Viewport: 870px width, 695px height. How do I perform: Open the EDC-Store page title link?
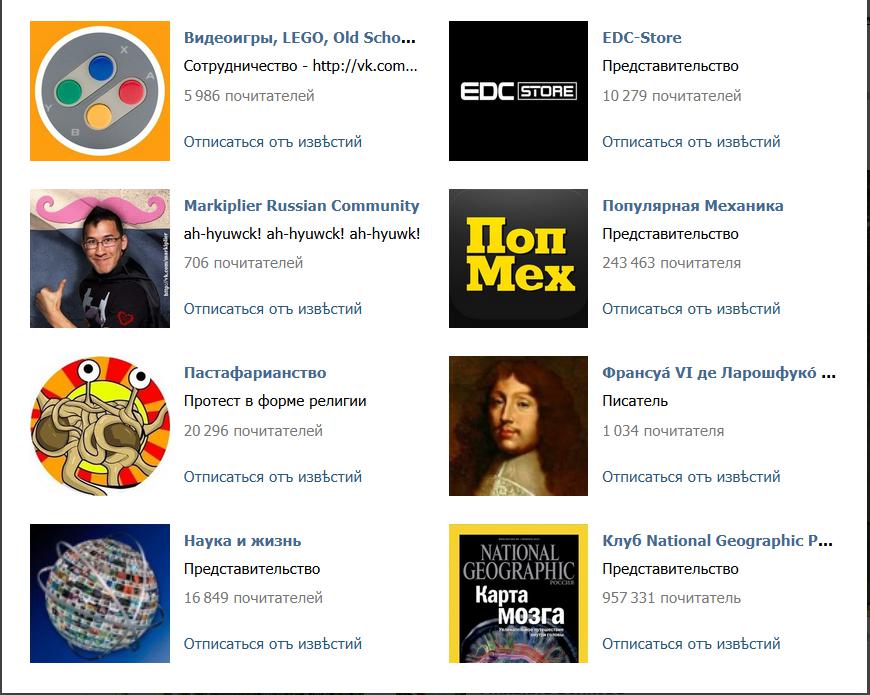[642, 38]
